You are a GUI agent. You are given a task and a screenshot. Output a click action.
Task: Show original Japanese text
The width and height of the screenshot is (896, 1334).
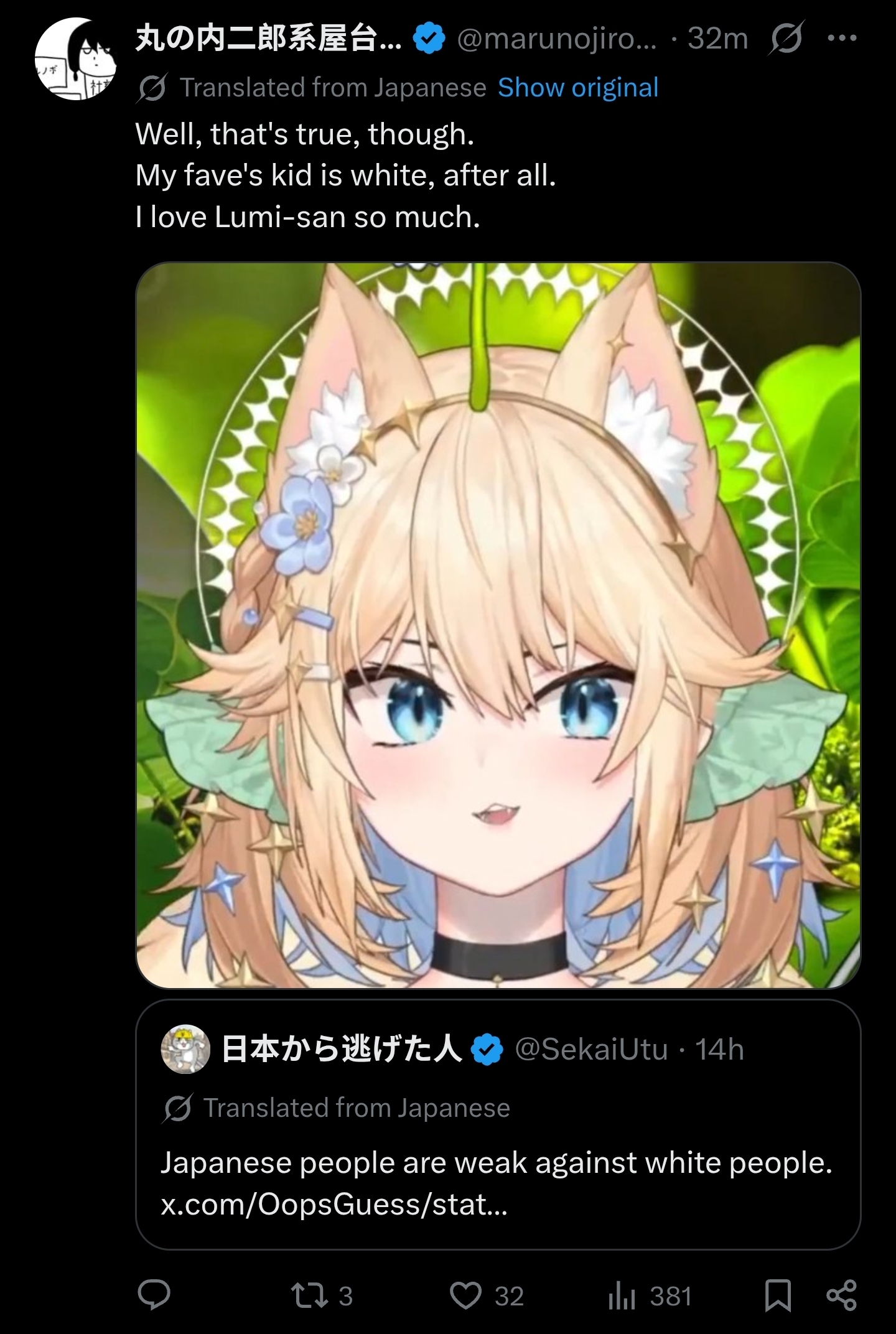(578, 88)
